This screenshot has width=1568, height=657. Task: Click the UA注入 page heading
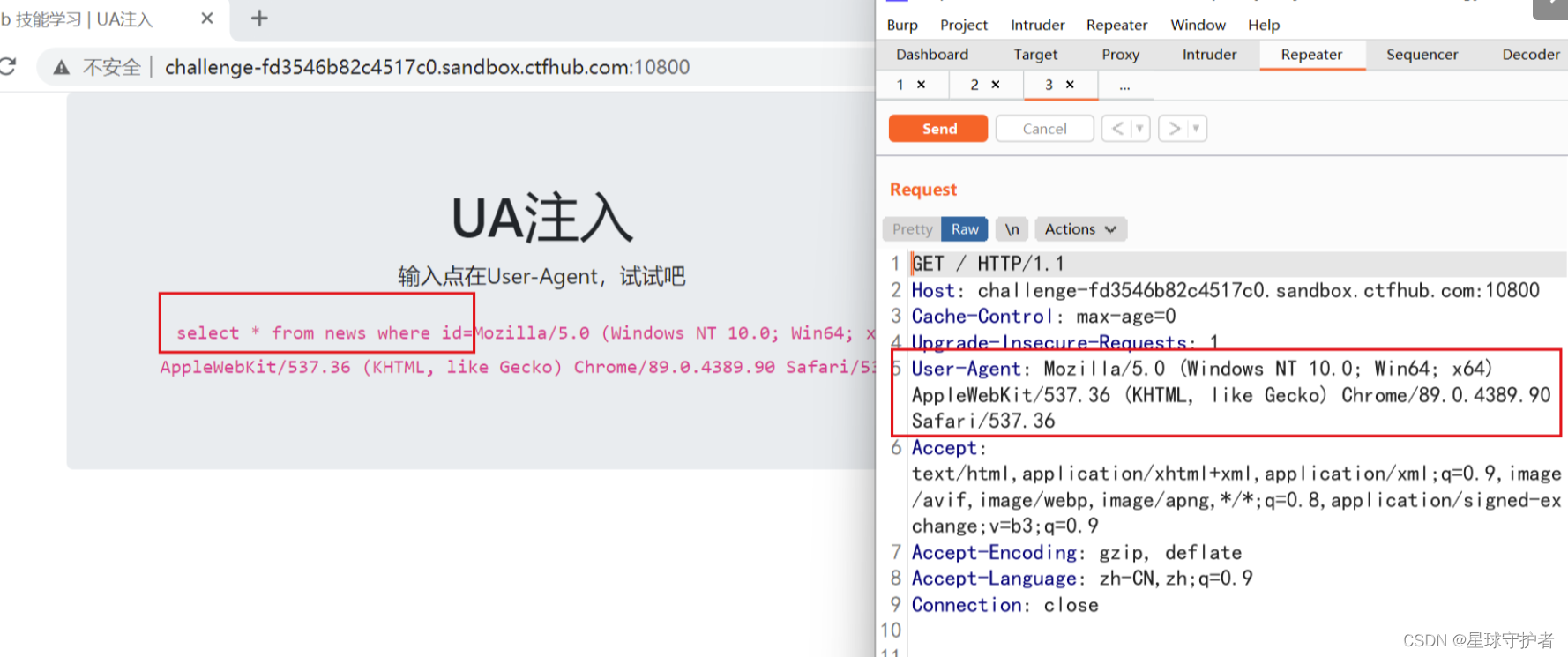click(542, 218)
